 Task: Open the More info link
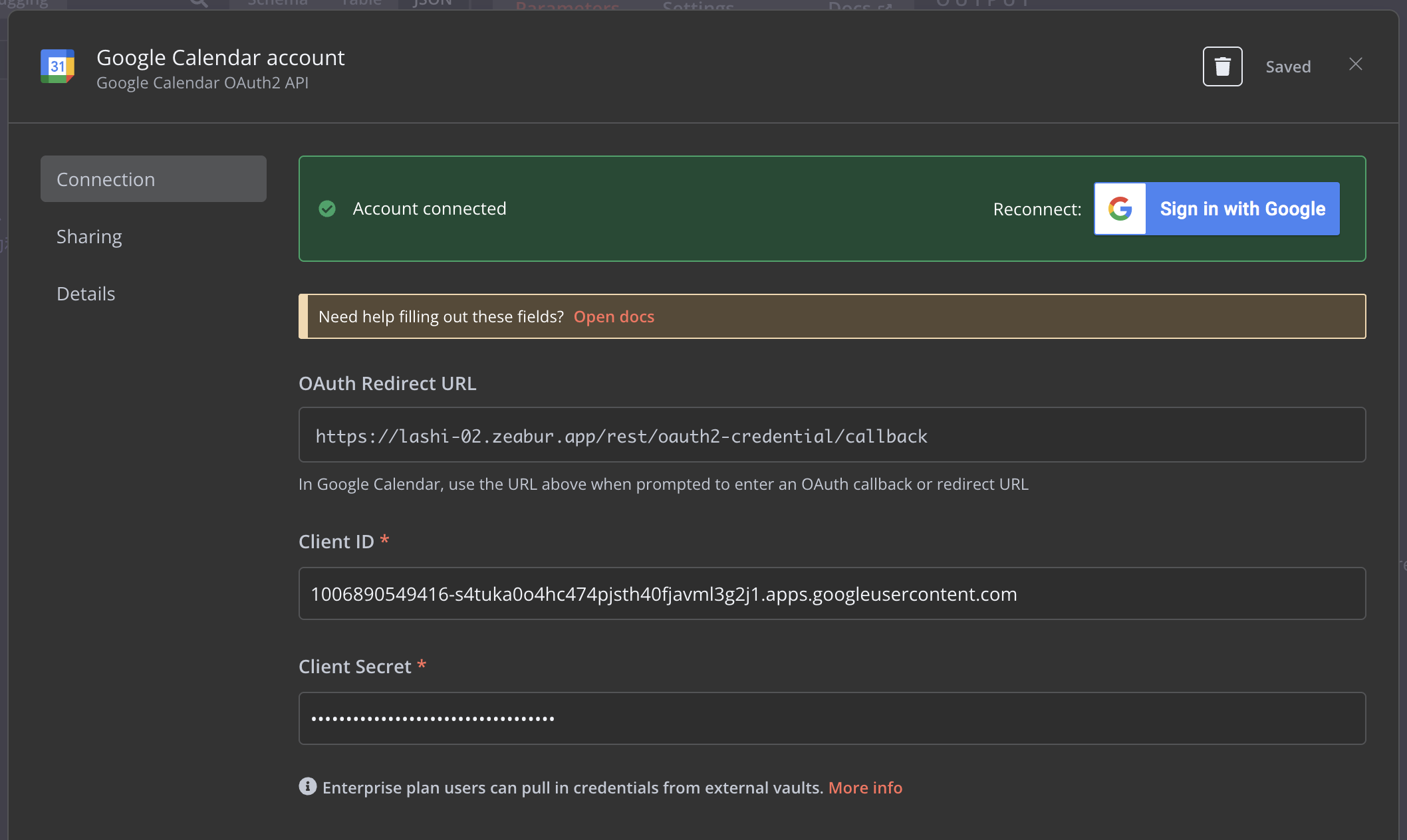coord(865,787)
